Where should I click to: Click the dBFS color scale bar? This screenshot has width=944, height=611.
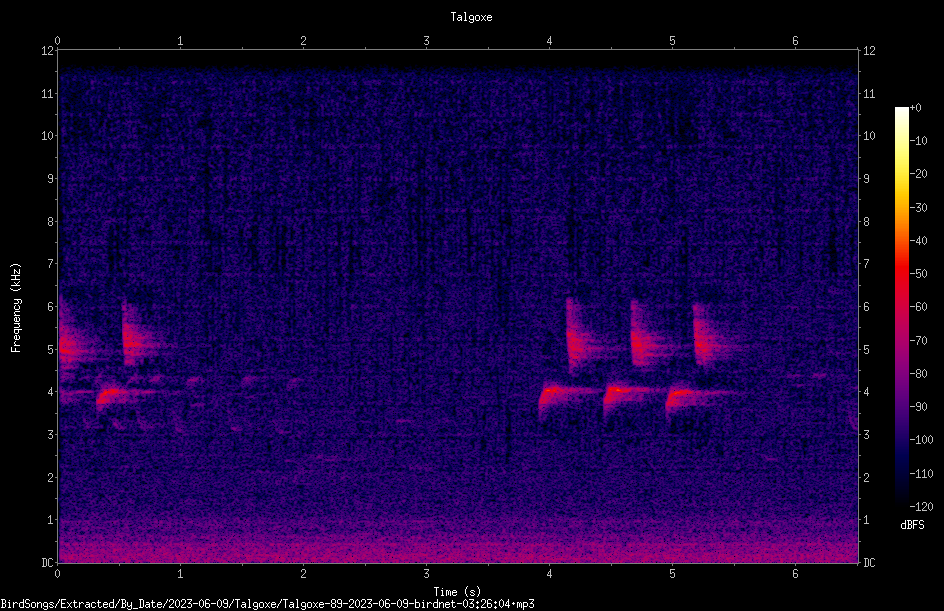[901, 306]
